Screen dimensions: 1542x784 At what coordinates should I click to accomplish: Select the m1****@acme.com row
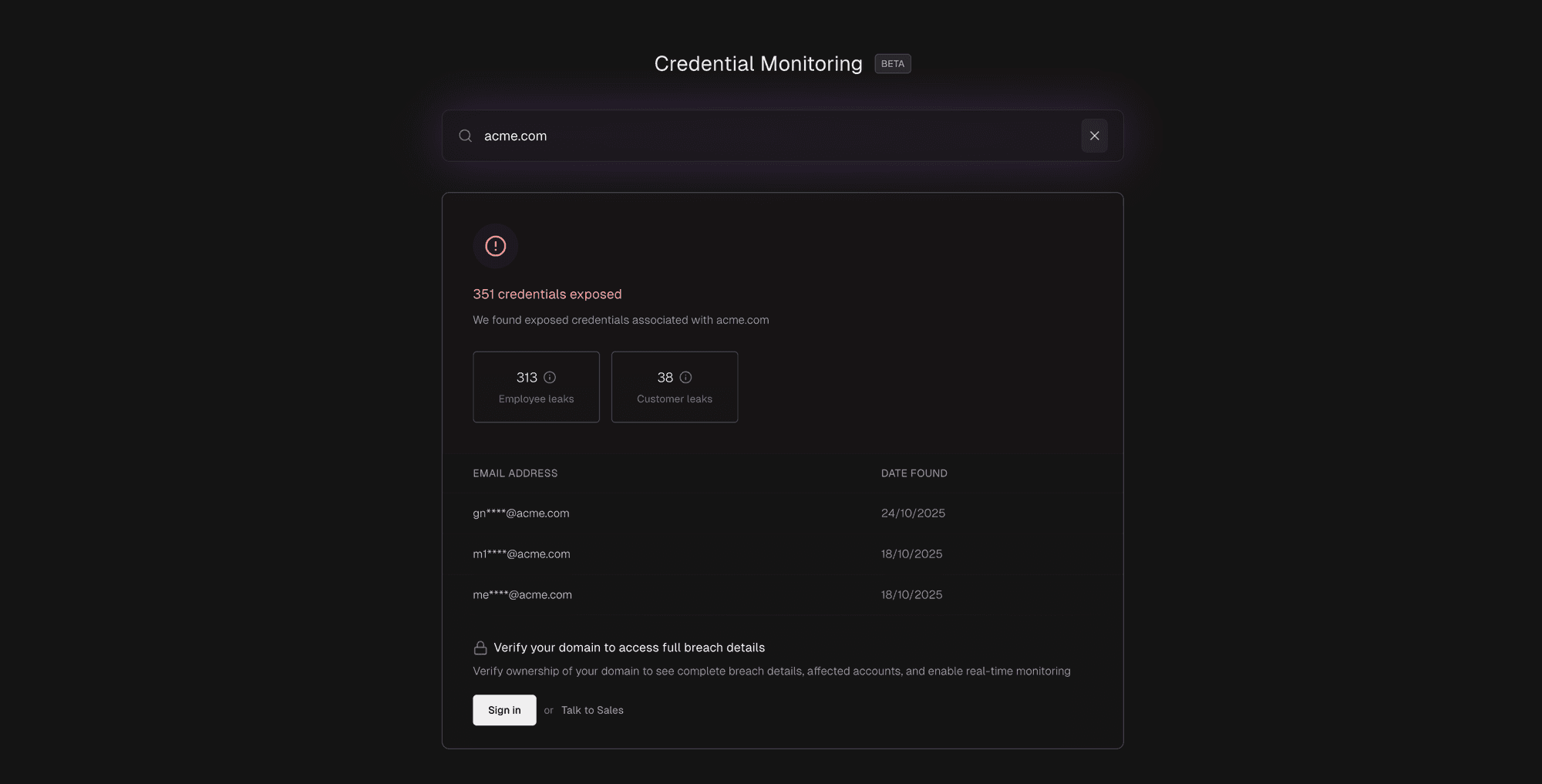[x=521, y=554]
